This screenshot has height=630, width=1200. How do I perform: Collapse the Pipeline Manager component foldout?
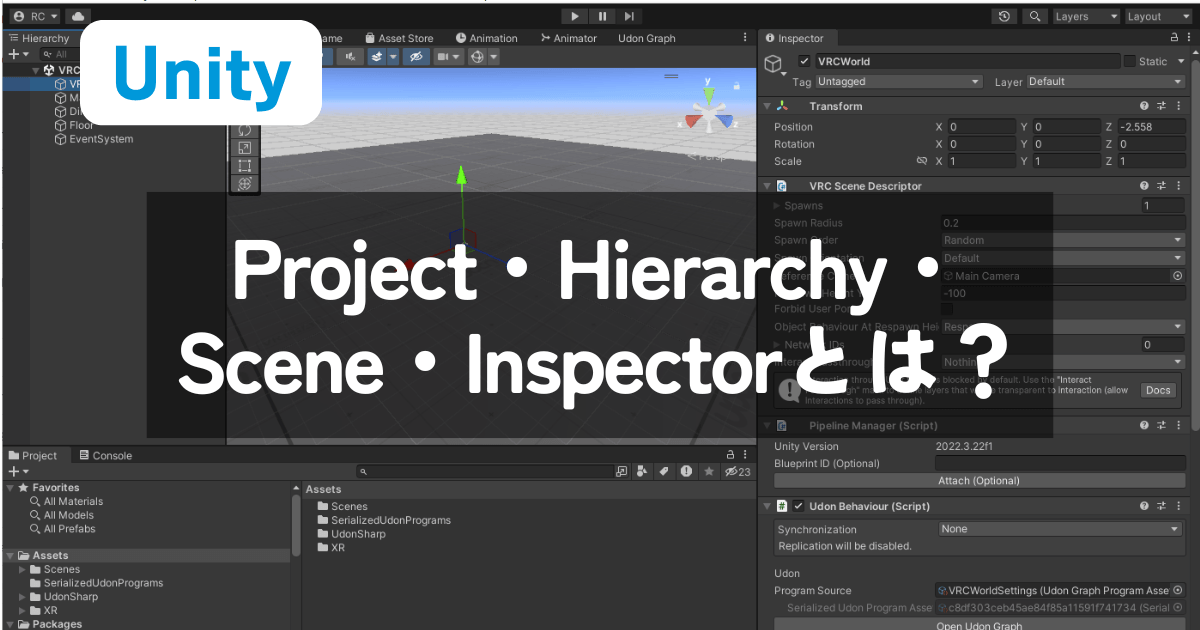[767, 426]
